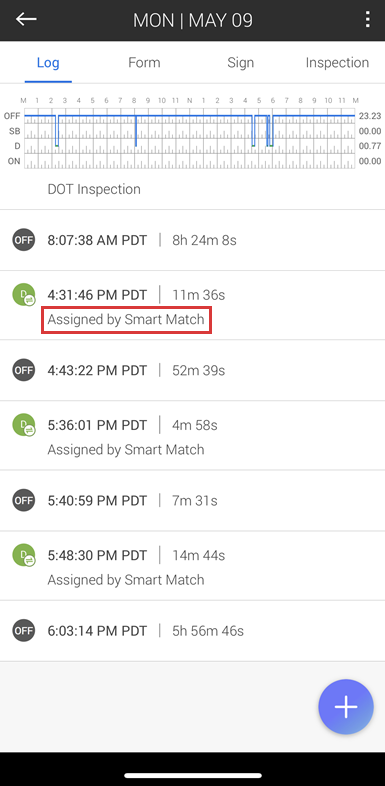This screenshot has width=385, height=786.
Task: Tap the back arrow in header
Action: tap(26, 20)
